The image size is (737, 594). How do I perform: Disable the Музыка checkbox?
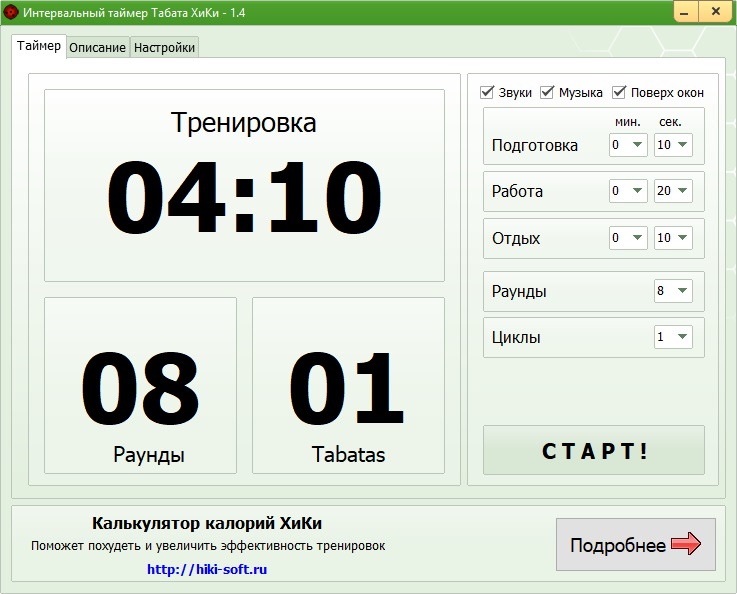[x=547, y=92]
